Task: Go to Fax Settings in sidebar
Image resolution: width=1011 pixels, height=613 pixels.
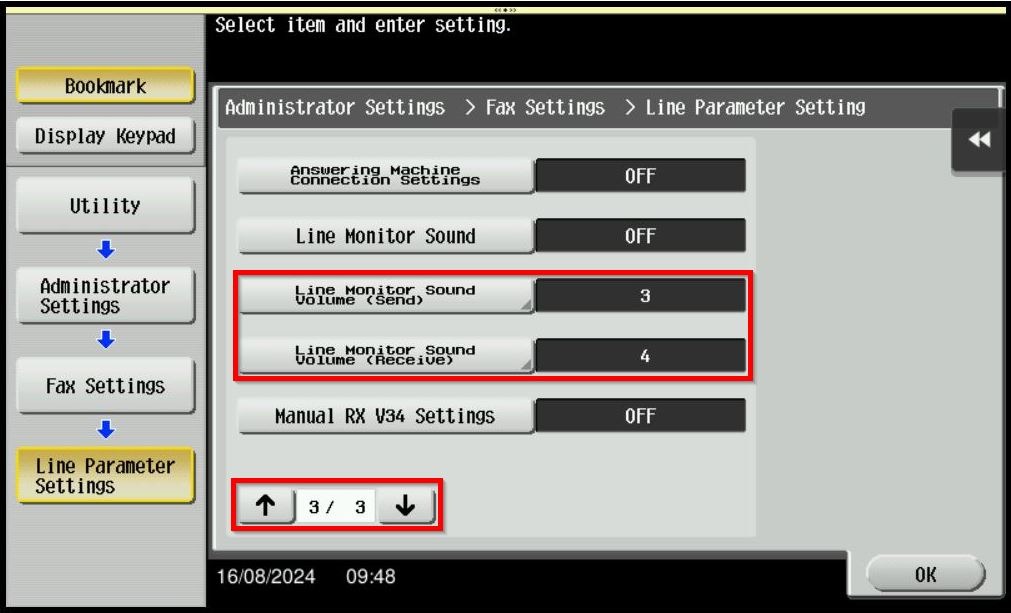Action: [x=105, y=385]
